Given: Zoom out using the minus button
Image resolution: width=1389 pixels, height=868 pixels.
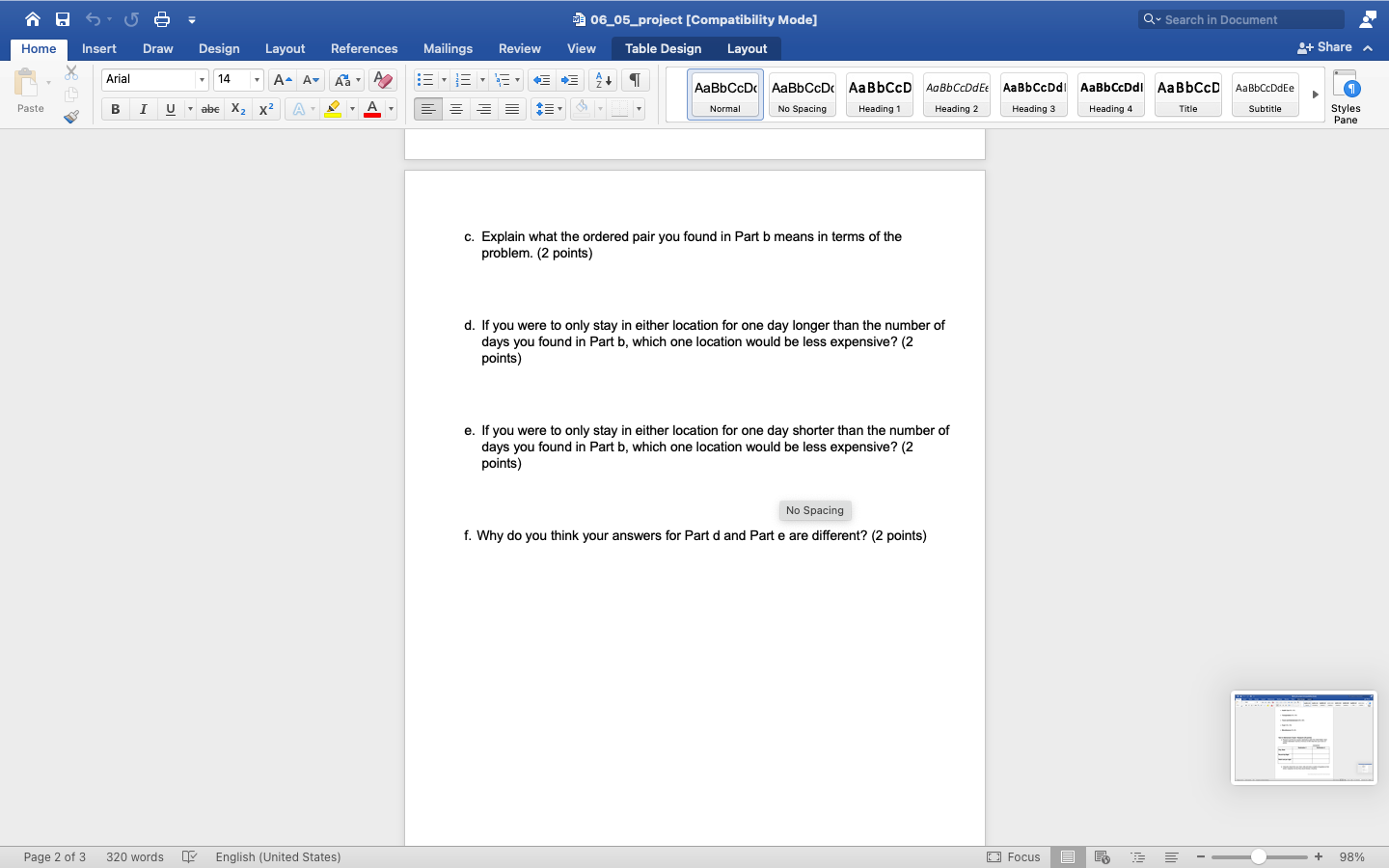Looking at the screenshot, I should click(1201, 856).
